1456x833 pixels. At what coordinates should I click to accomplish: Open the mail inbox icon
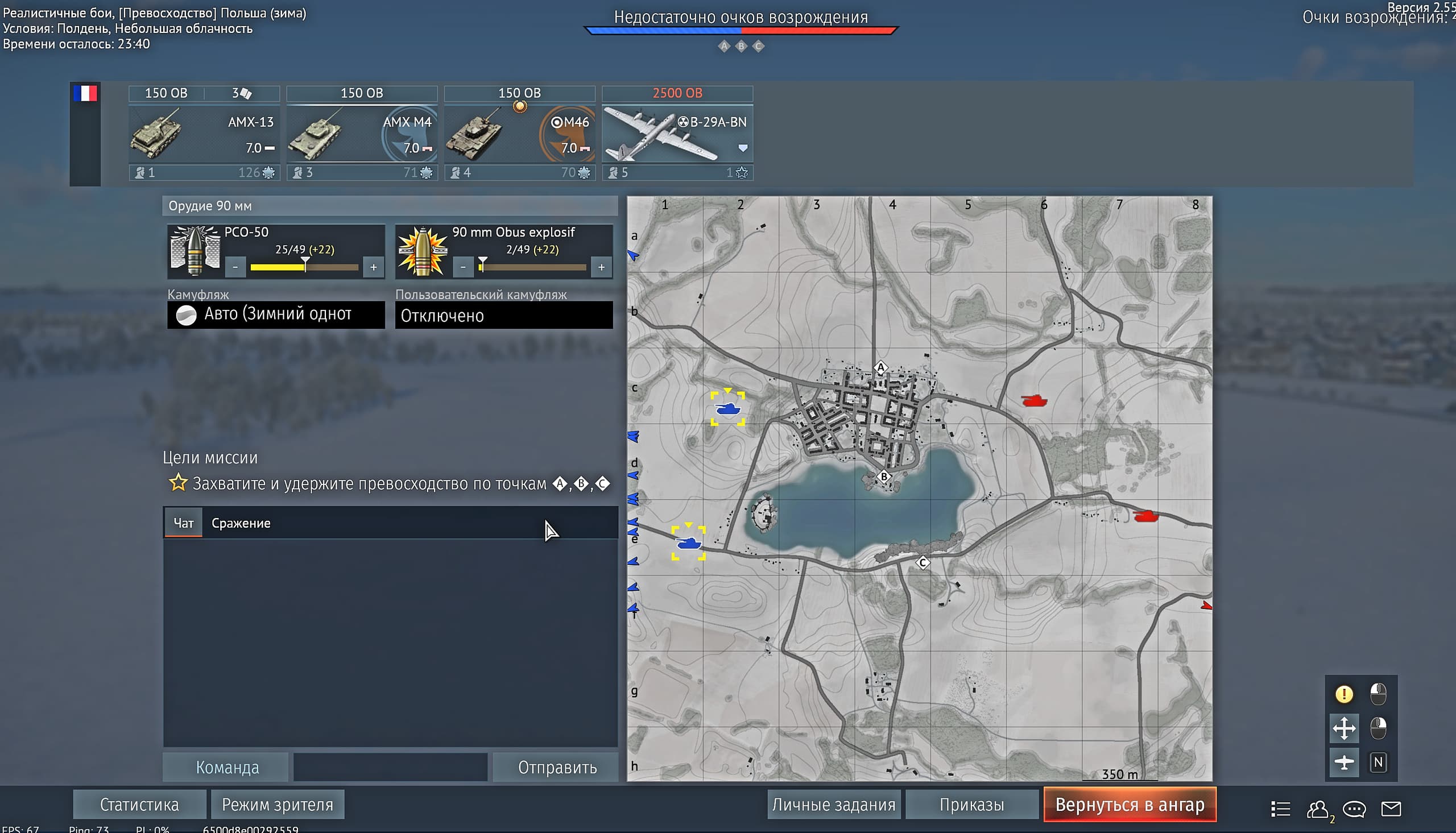pos(1391,809)
